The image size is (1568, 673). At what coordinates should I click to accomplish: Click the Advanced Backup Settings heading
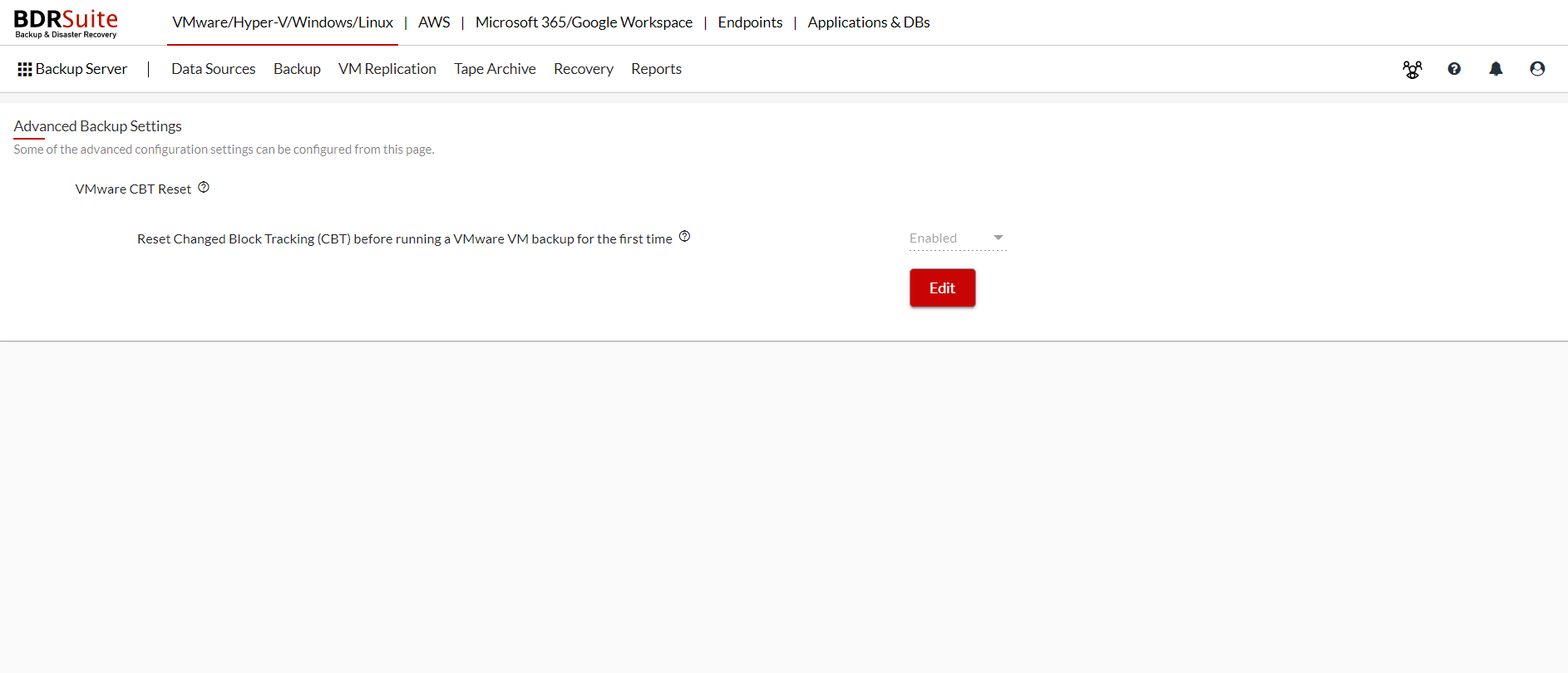(98, 126)
